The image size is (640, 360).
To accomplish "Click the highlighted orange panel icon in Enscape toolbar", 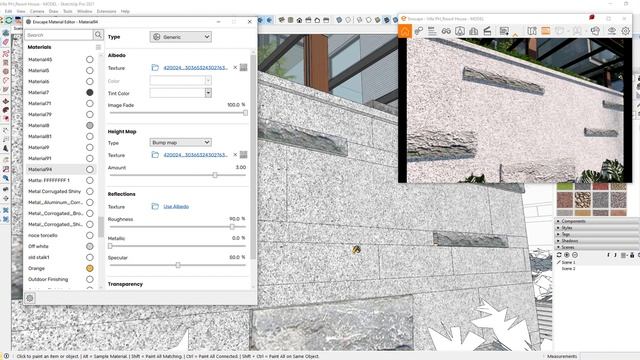I will pos(546,31).
